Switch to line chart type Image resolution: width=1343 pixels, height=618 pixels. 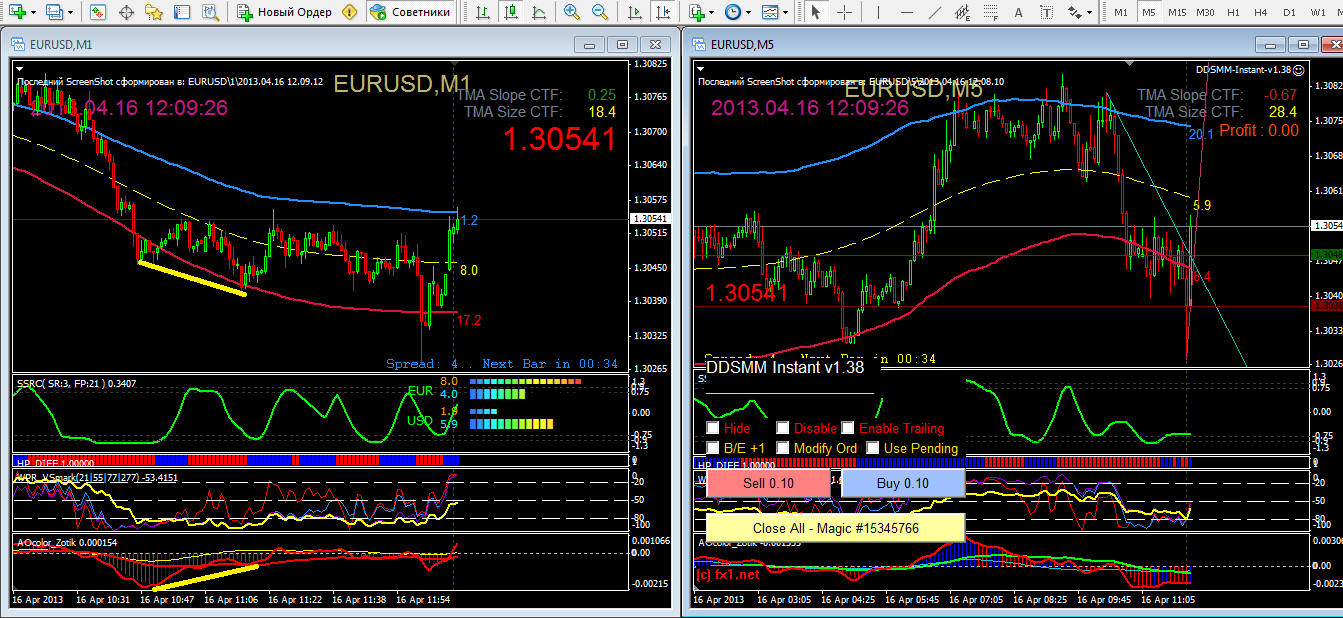538,12
